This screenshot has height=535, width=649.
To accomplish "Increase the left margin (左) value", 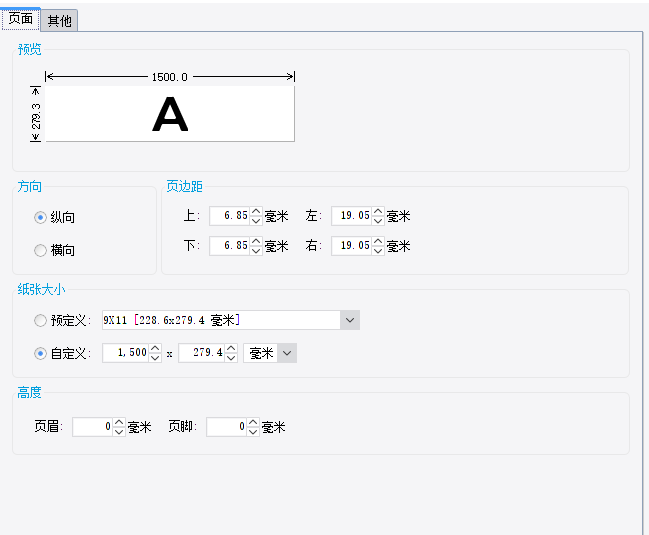I will [378, 211].
